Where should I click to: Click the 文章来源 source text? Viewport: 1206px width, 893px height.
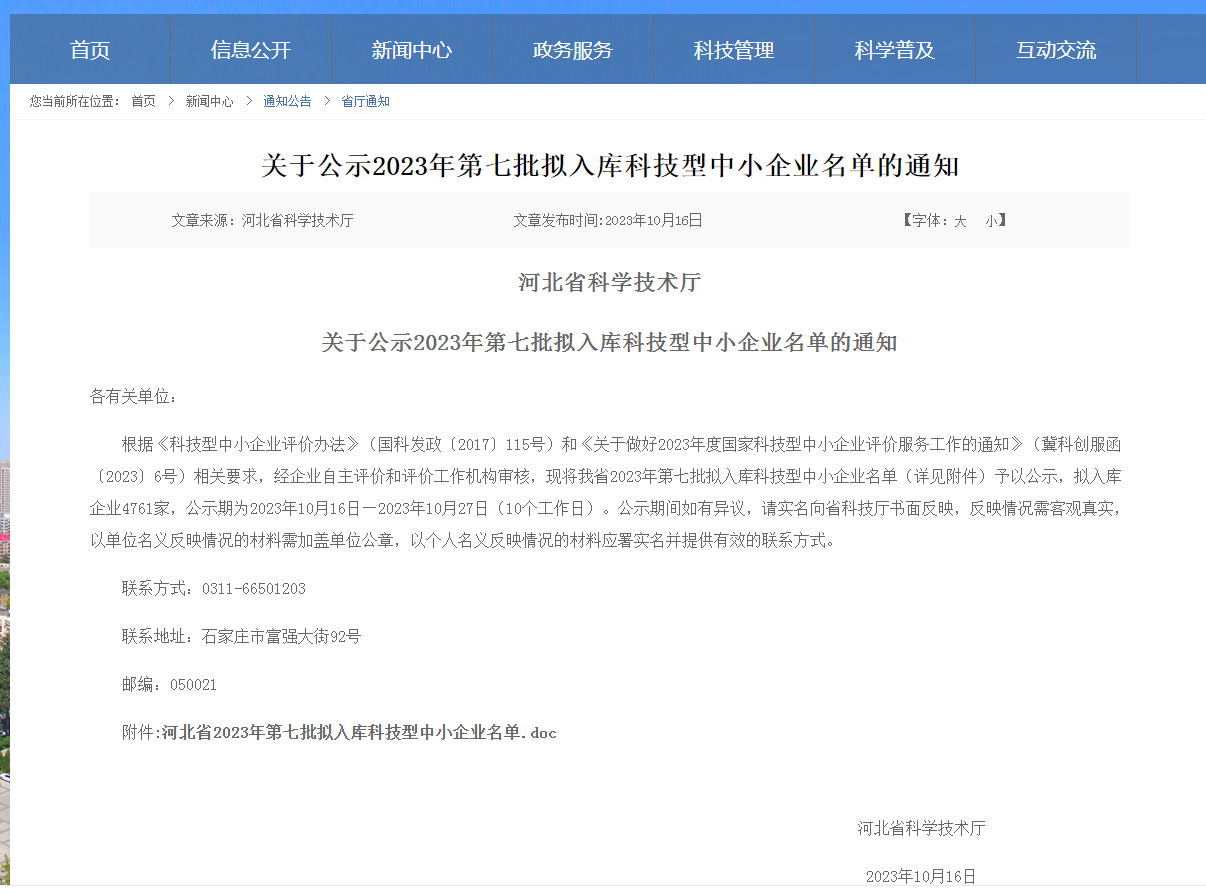(262, 221)
